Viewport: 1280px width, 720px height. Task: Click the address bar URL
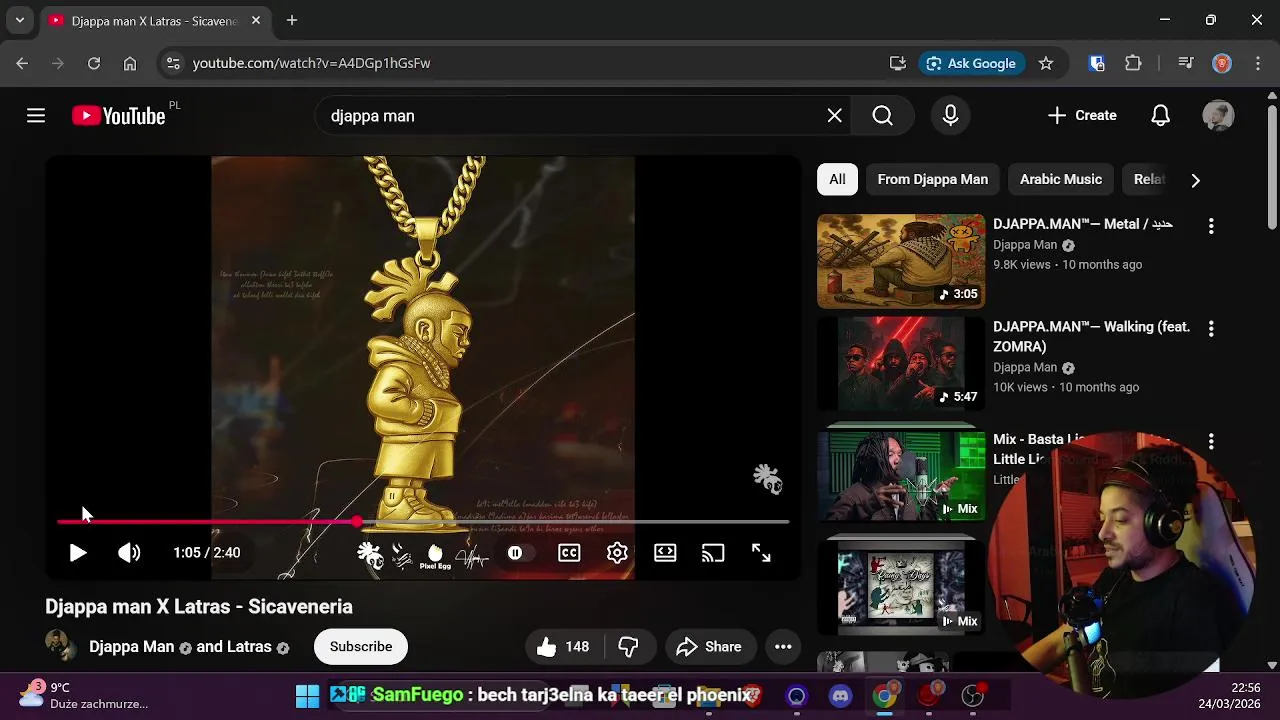[311, 63]
